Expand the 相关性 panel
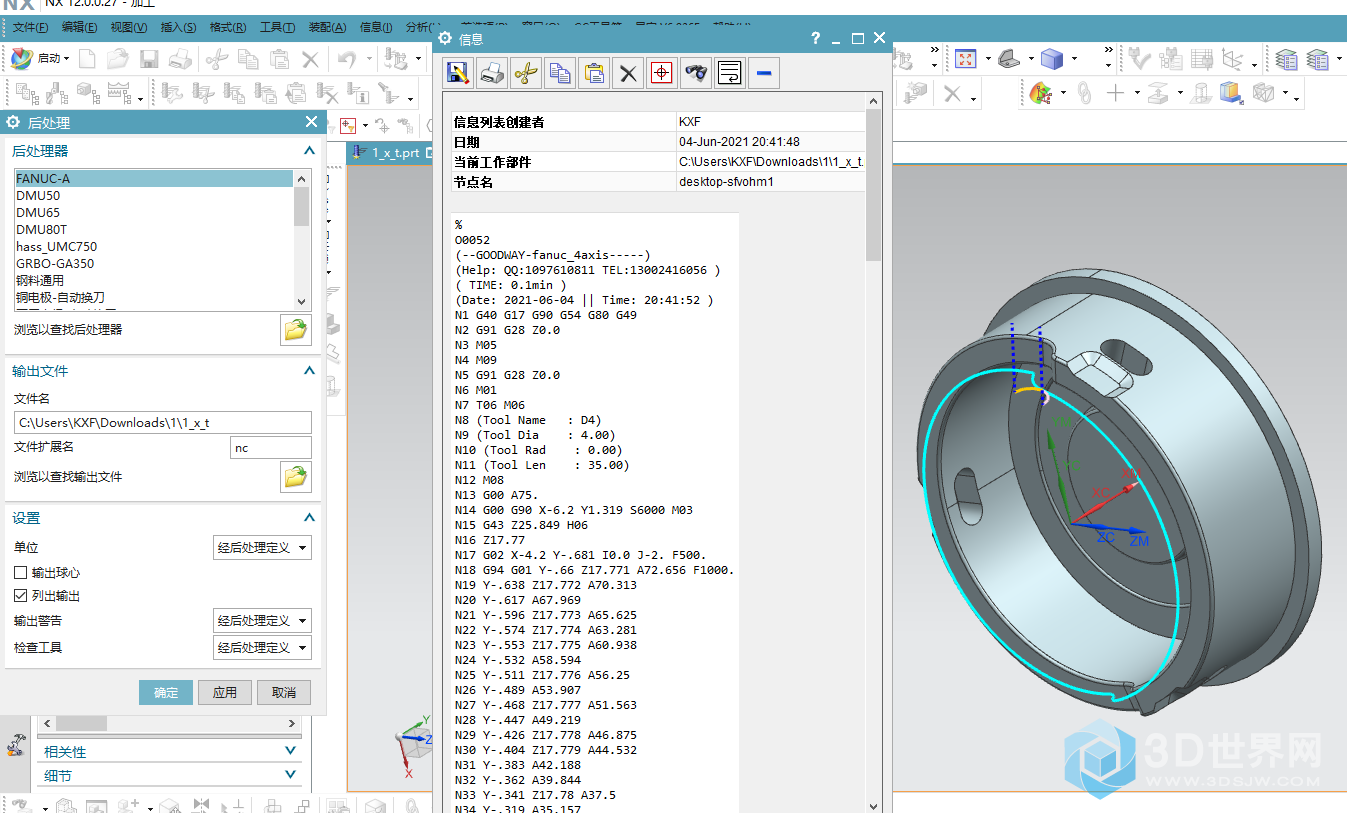 click(291, 751)
